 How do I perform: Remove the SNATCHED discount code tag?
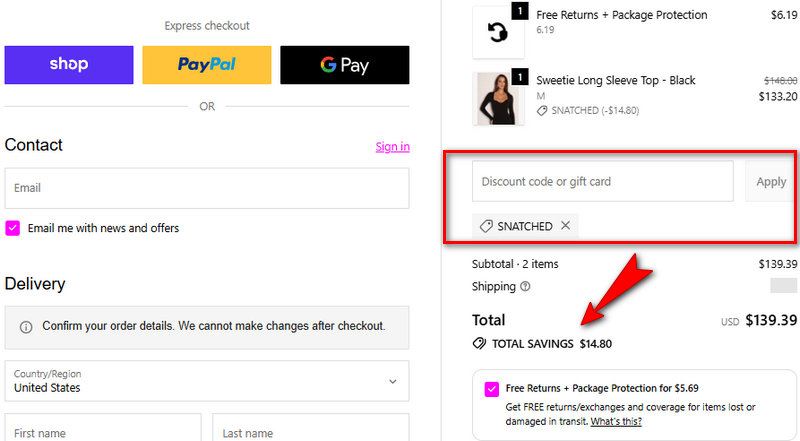click(x=566, y=226)
